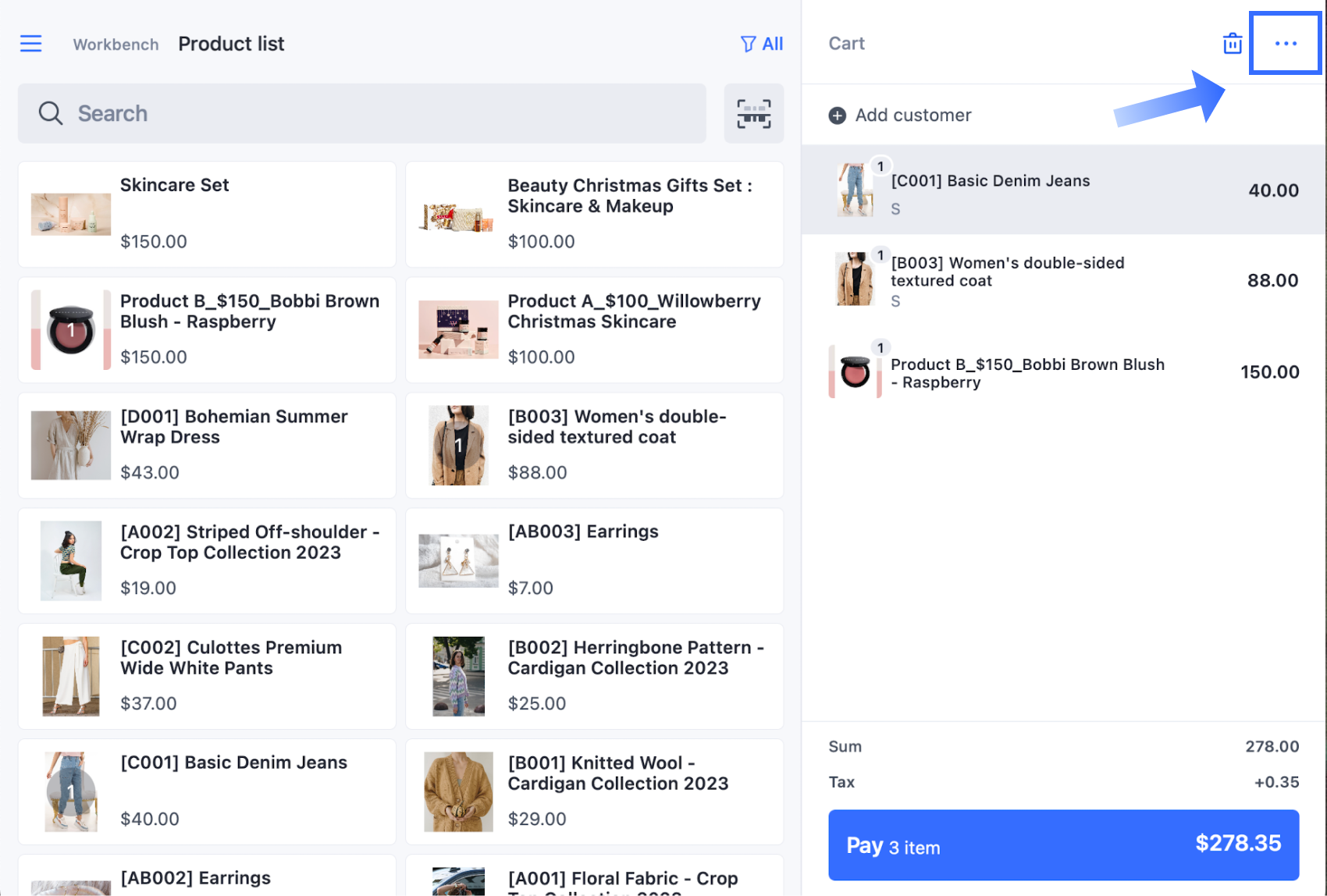Add Skincare Set to the cart

[207, 215]
